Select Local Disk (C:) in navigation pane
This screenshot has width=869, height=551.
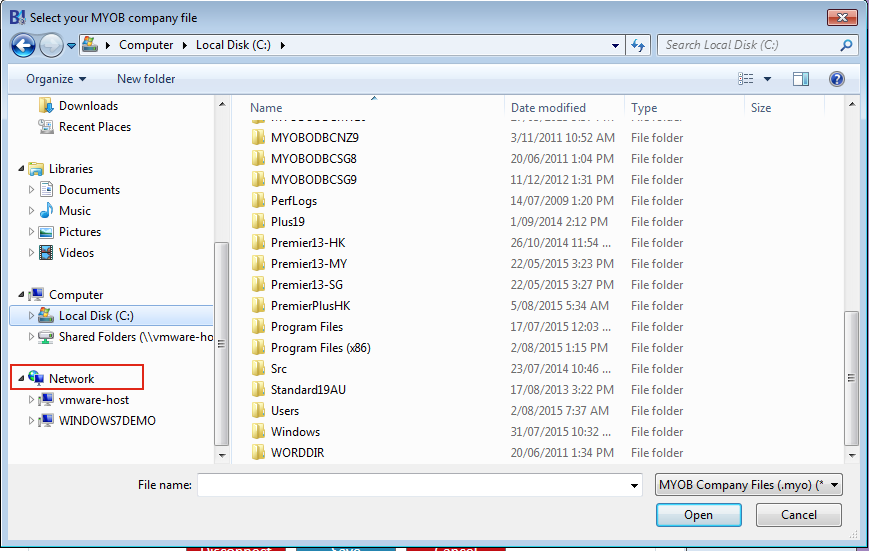pyautogui.click(x=111, y=315)
